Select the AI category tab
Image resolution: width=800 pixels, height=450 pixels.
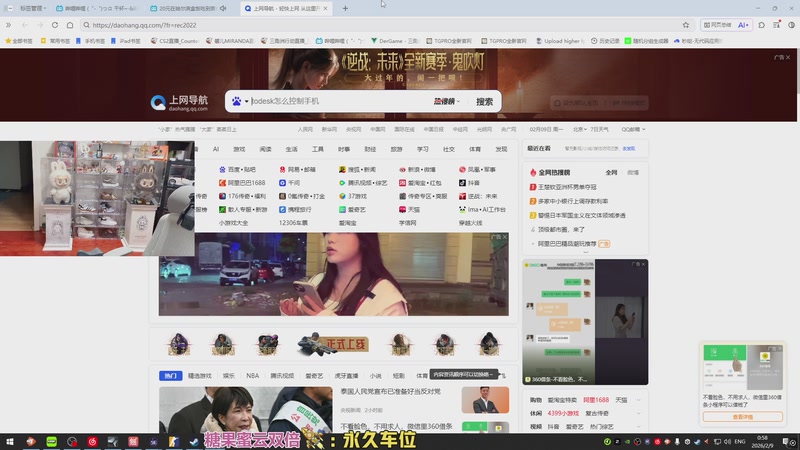[216, 149]
